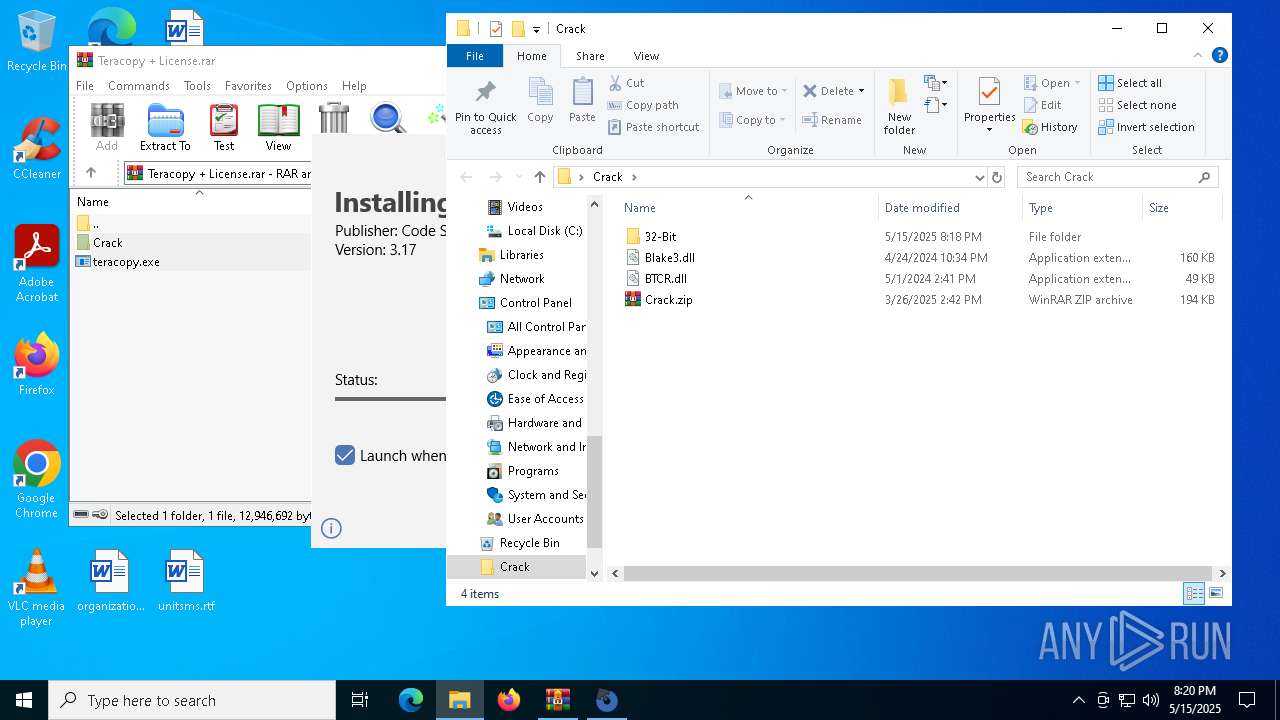Click Refresh next to address bar
The image size is (1280, 720).
996,177
